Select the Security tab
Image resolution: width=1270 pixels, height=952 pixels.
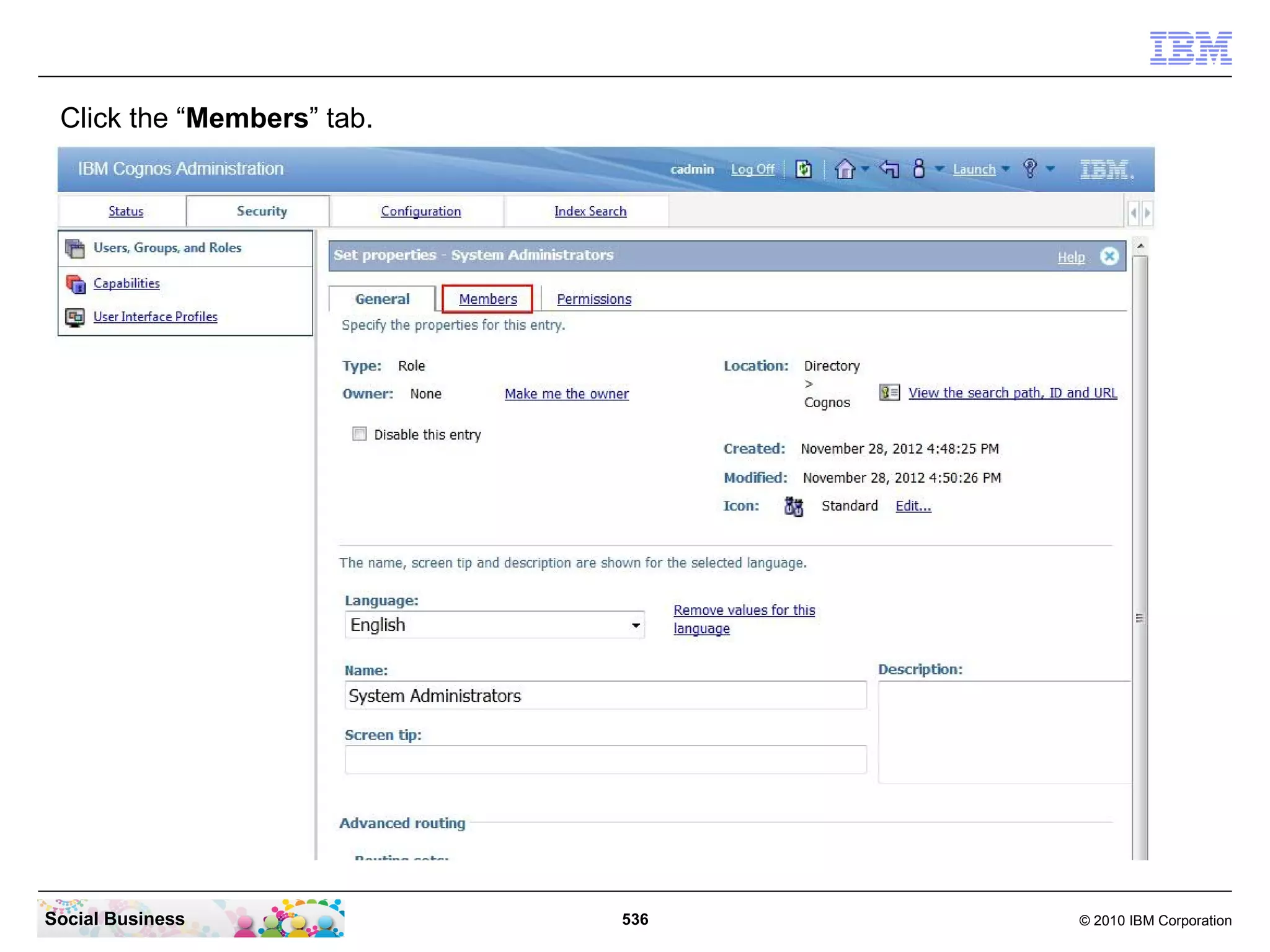tap(258, 211)
